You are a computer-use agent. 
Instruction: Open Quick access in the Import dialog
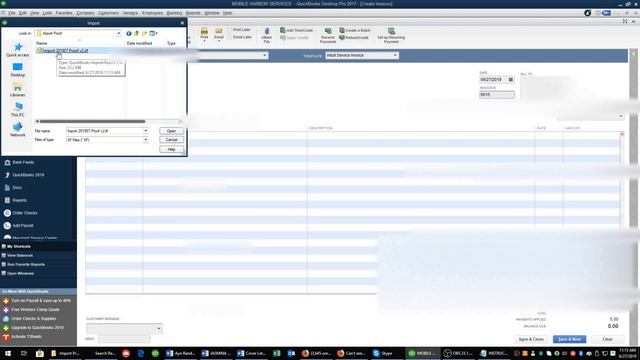pos(18,50)
